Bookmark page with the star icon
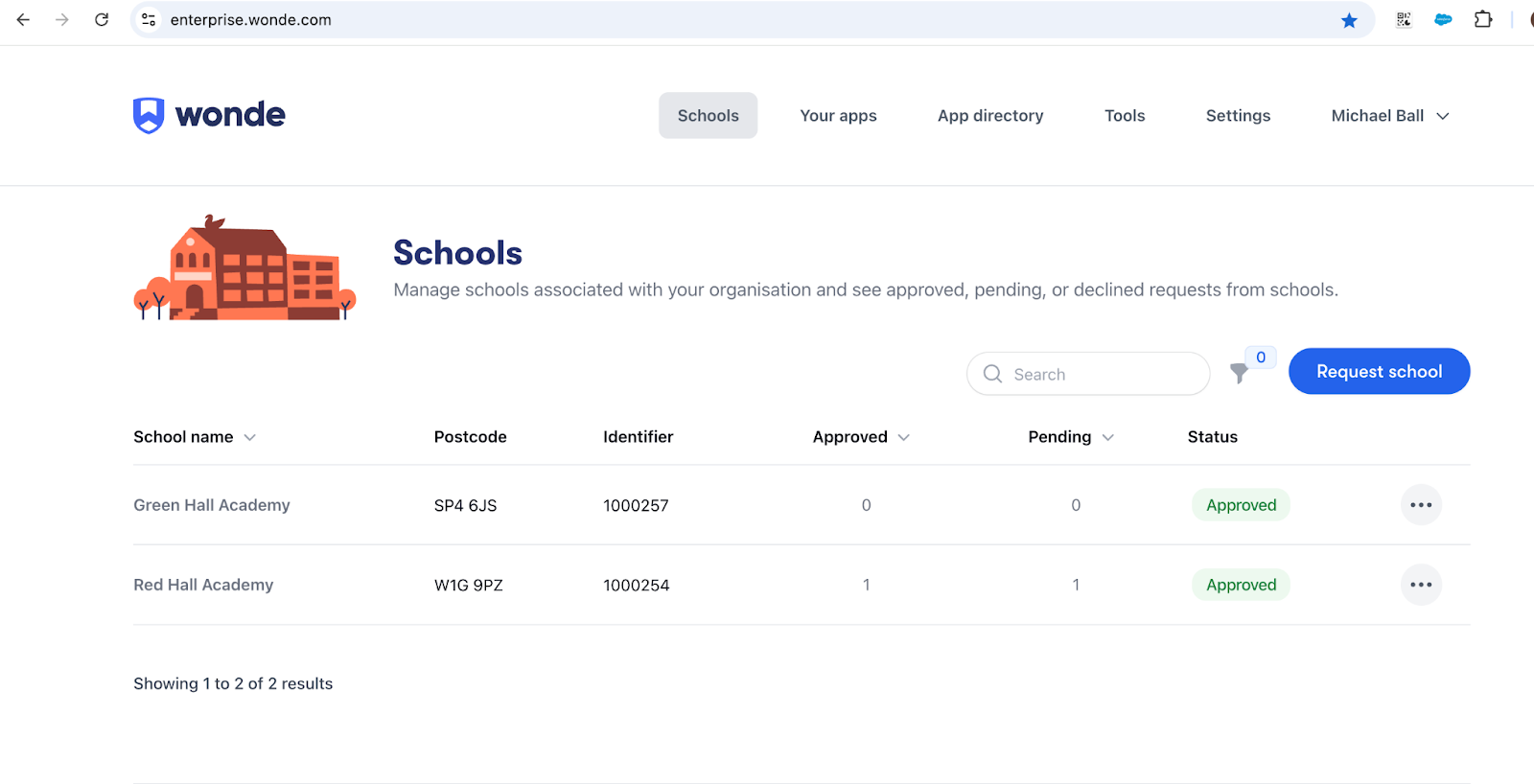 click(1349, 20)
